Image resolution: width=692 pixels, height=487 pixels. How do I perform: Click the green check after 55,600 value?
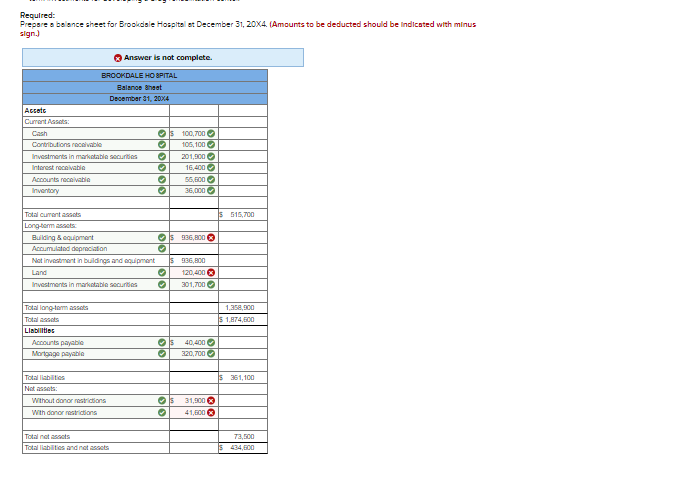tap(211, 179)
